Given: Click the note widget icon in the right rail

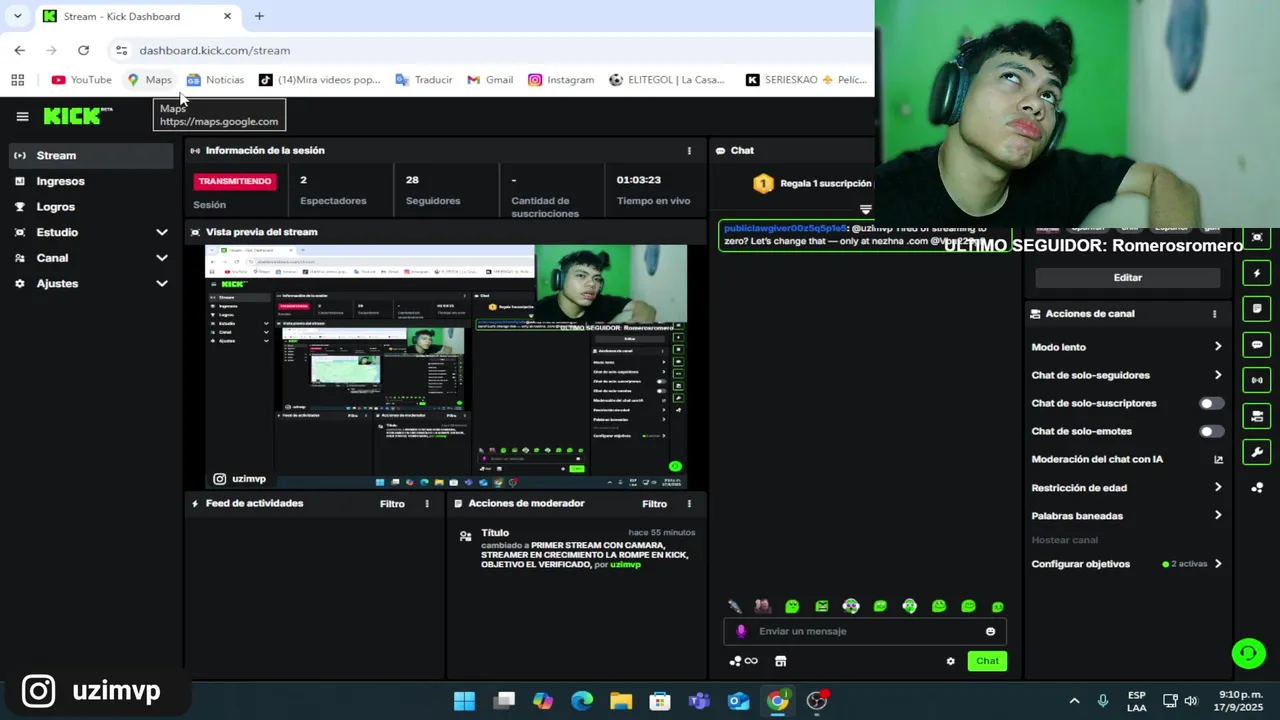Looking at the screenshot, I should pyautogui.click(x=1257, y=309).
